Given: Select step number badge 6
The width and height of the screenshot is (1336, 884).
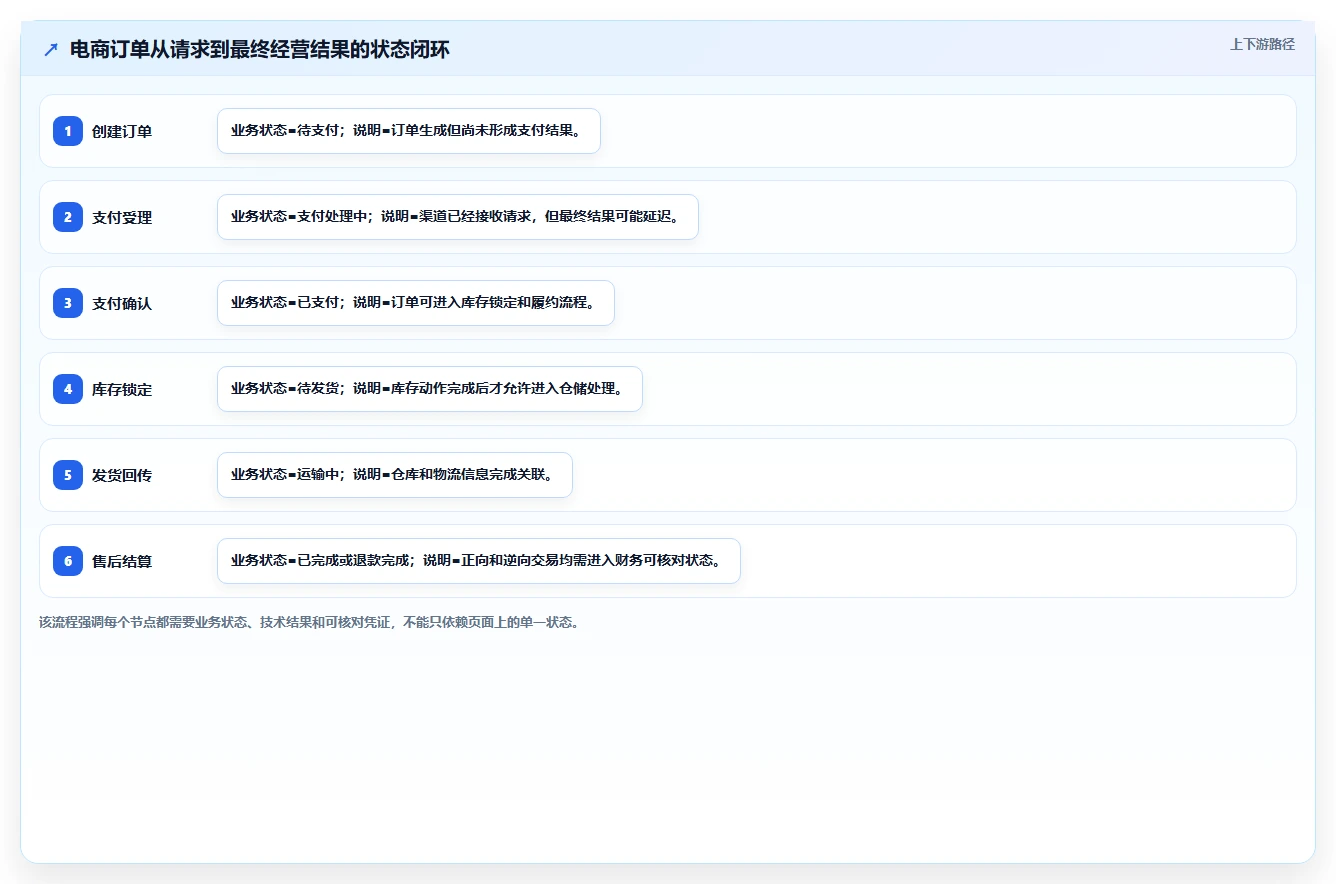Looking at the screenshot, I should pyautogui.click(x=68, y=561).
